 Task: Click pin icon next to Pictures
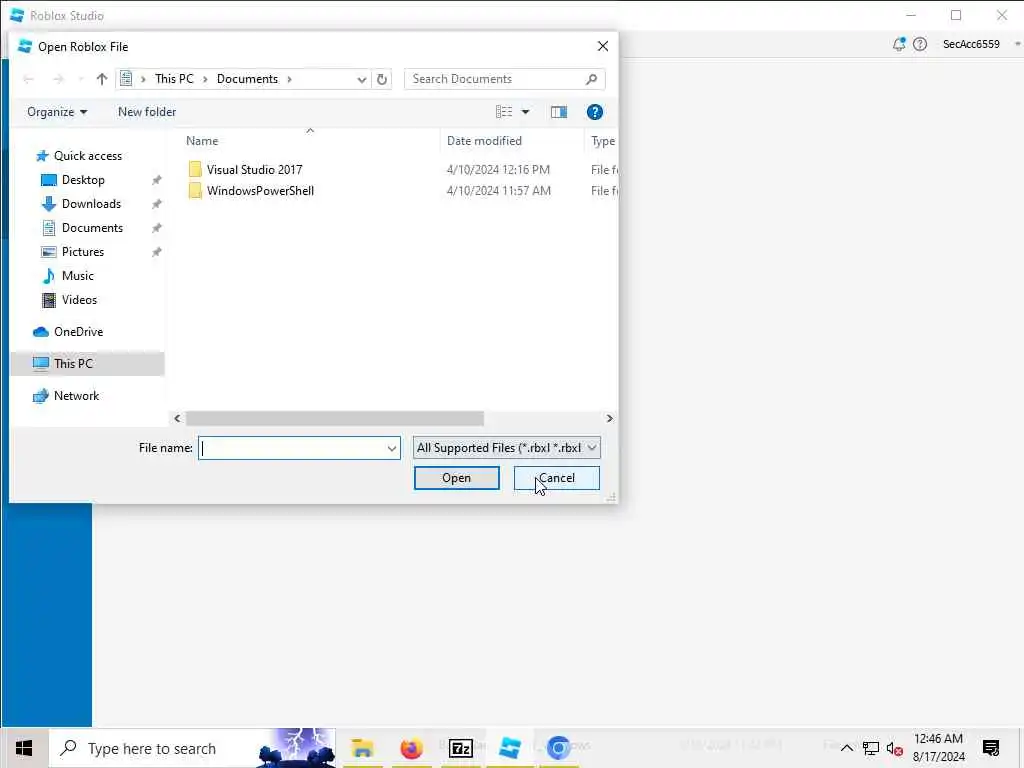(156, 252)
